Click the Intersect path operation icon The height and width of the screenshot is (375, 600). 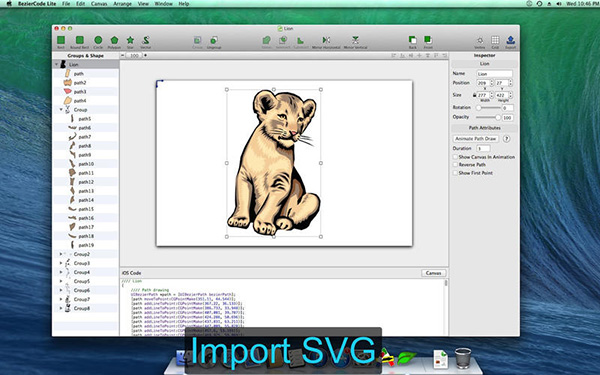283,40
